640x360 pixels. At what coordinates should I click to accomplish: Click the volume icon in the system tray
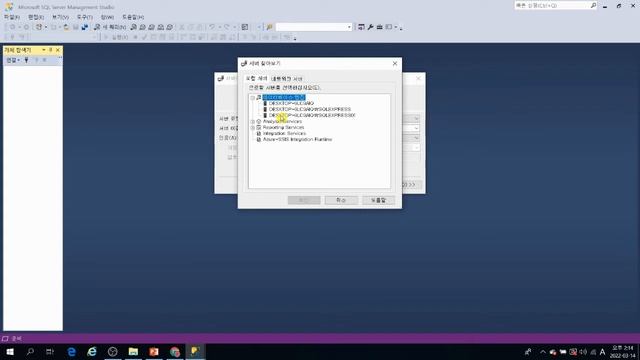click(583, 352)
